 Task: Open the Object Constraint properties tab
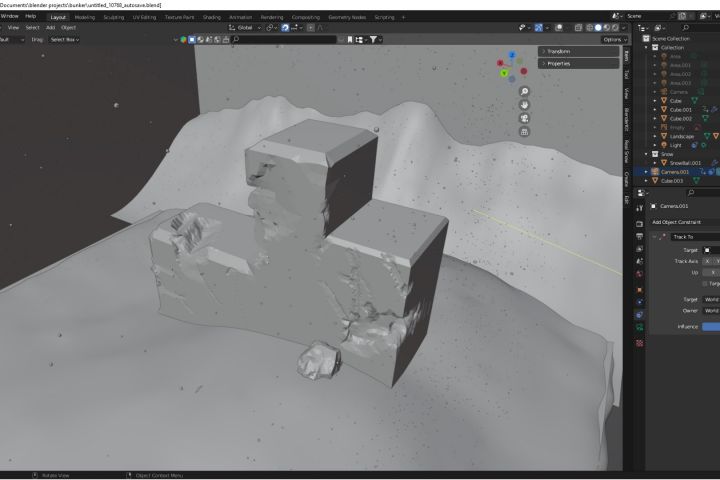(x=640, y=315)
